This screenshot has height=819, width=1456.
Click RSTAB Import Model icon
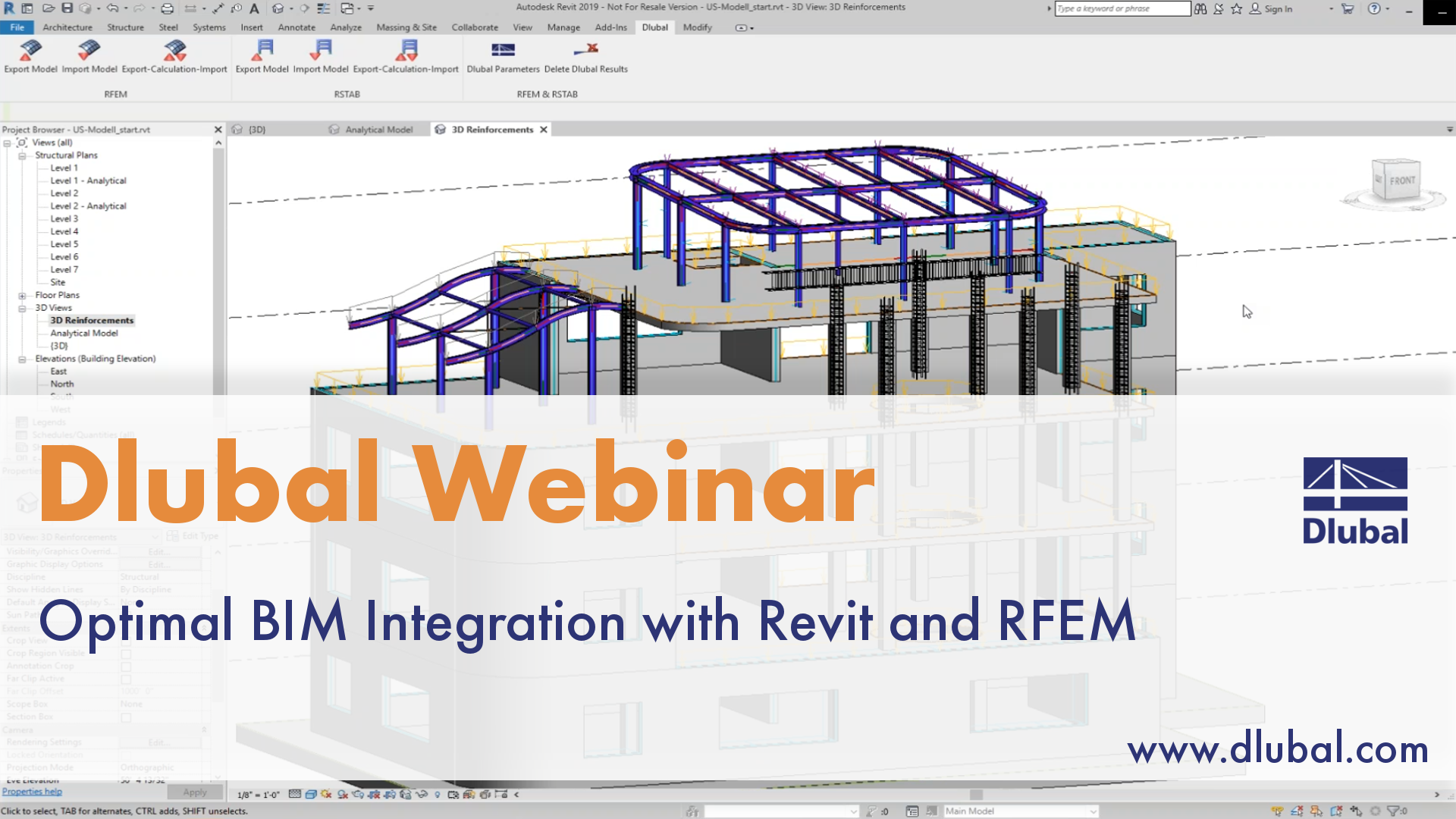tap(321, 50)
